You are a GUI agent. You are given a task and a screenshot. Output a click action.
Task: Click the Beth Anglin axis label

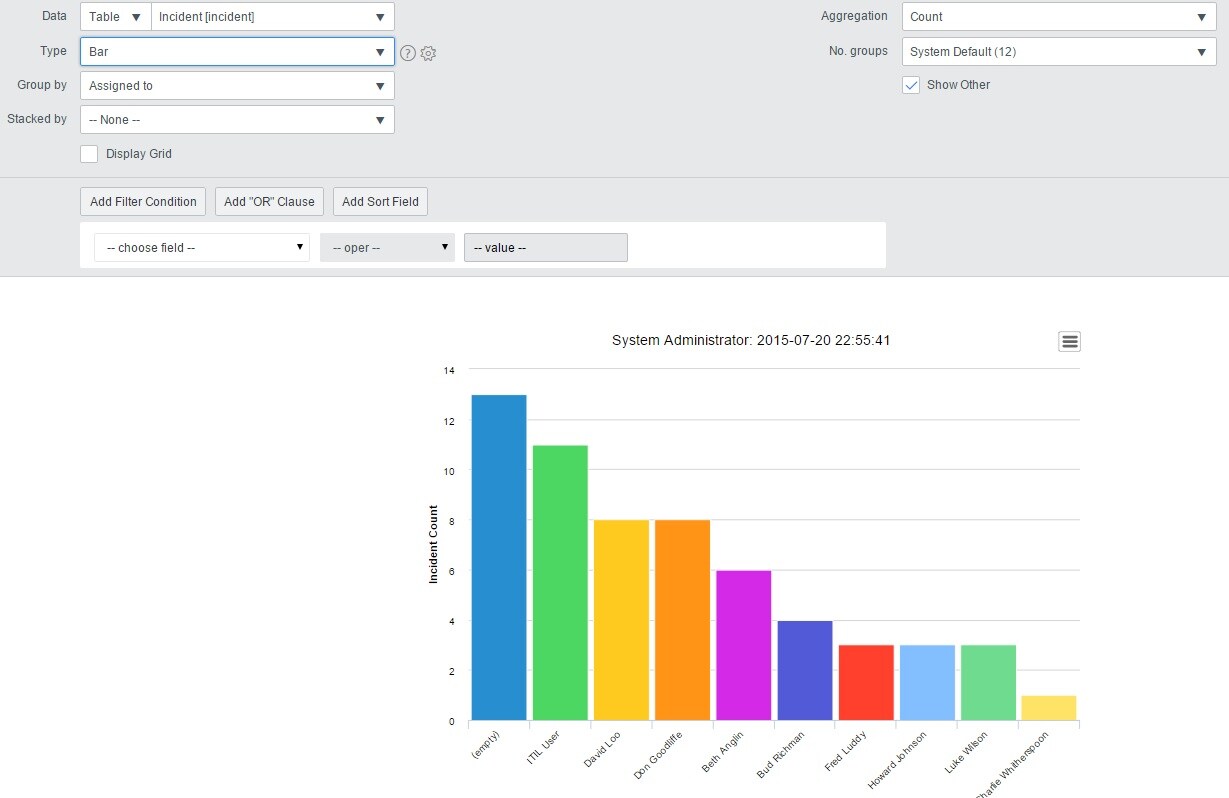click(723, 751)
